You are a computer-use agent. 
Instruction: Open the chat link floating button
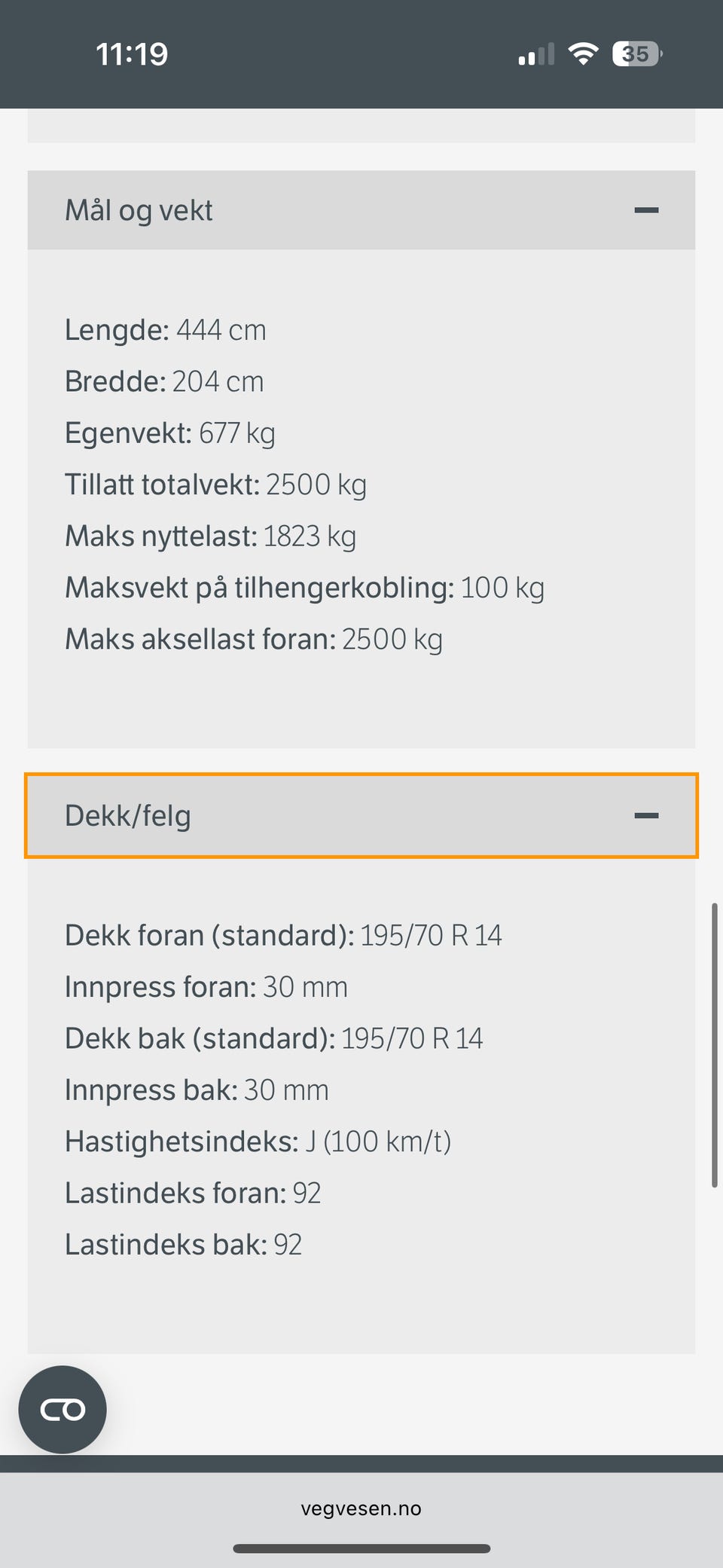click(x=63, y=1409)
